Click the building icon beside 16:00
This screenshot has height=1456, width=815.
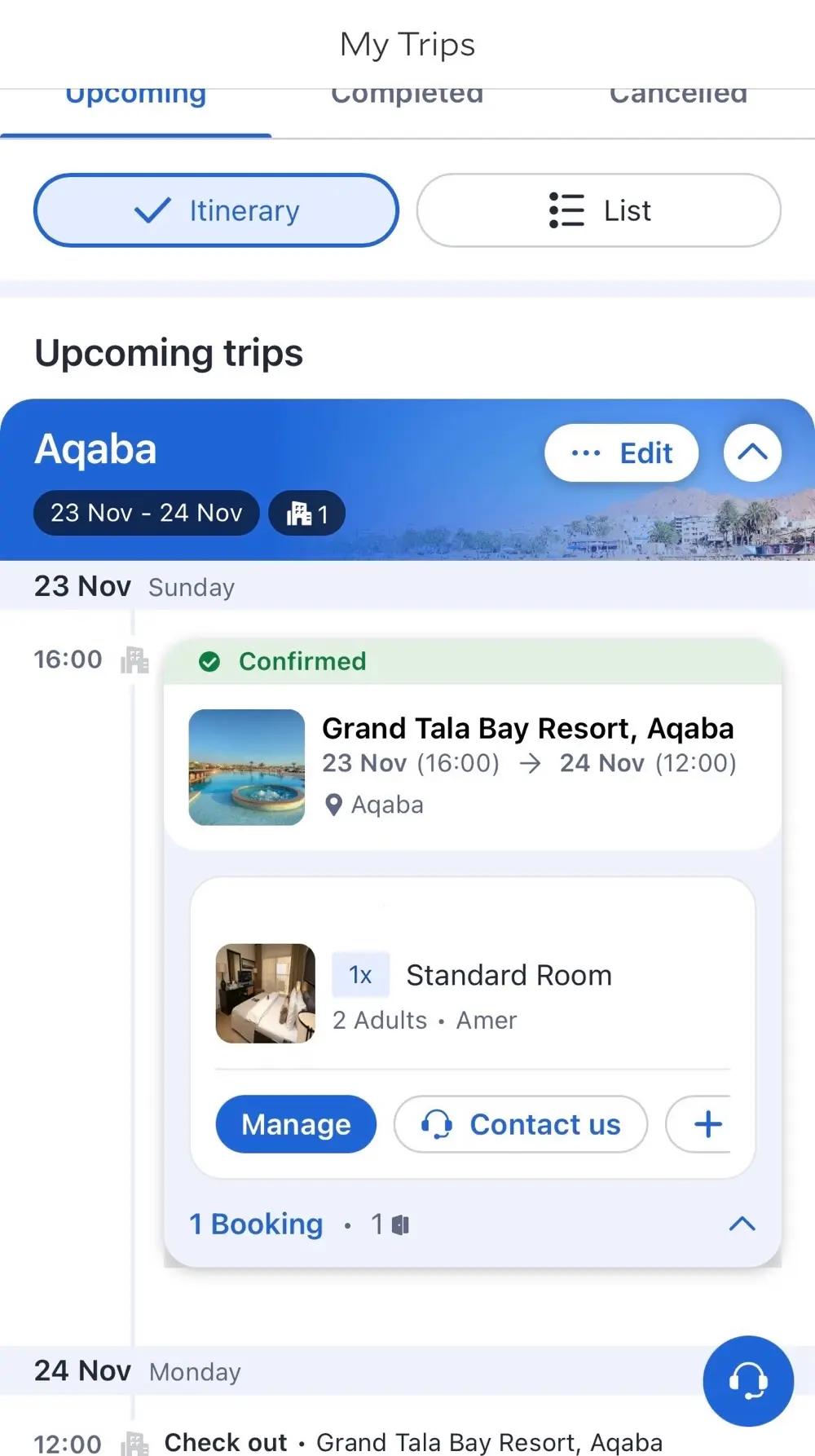point(134,660)
